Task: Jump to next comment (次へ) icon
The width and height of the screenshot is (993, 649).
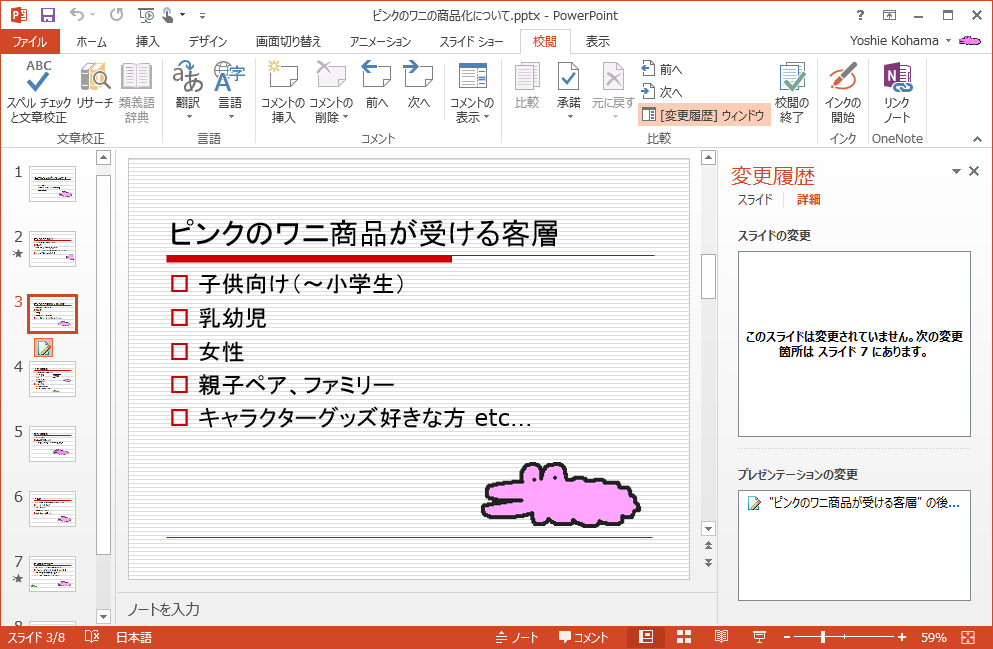Action: pos(418,76)
